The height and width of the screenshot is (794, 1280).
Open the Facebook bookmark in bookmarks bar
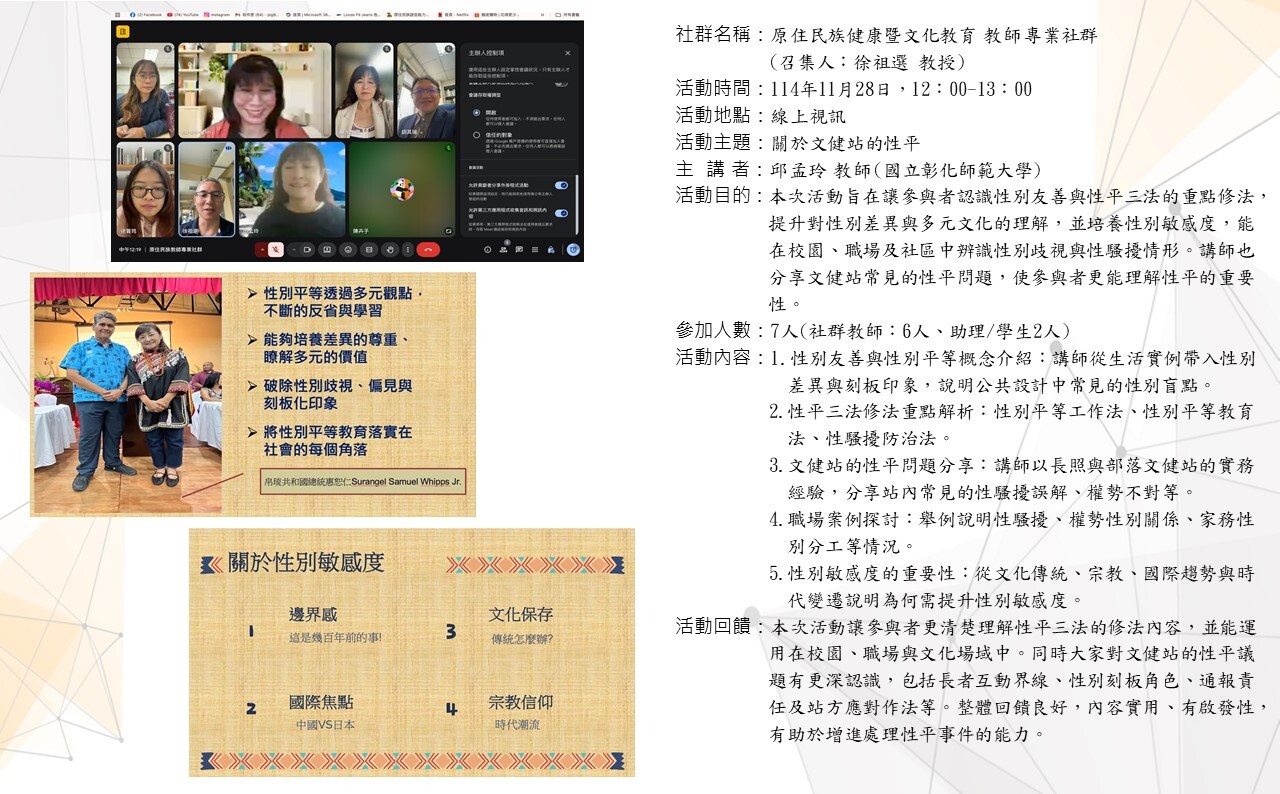[x=143, y=16]
